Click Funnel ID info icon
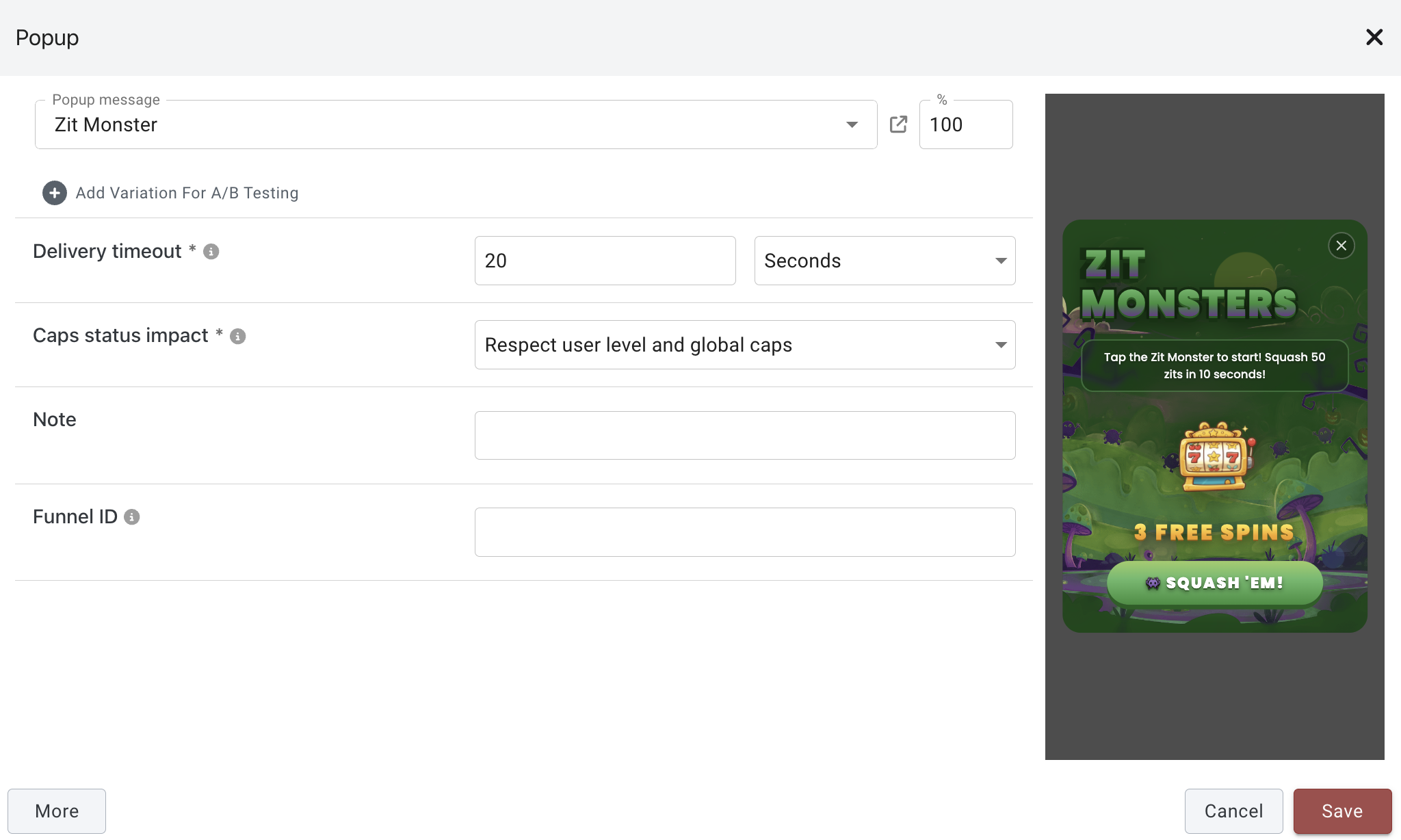Image resolution: width=1401 pixels, height=840 pixels. (x=132, y=517)
